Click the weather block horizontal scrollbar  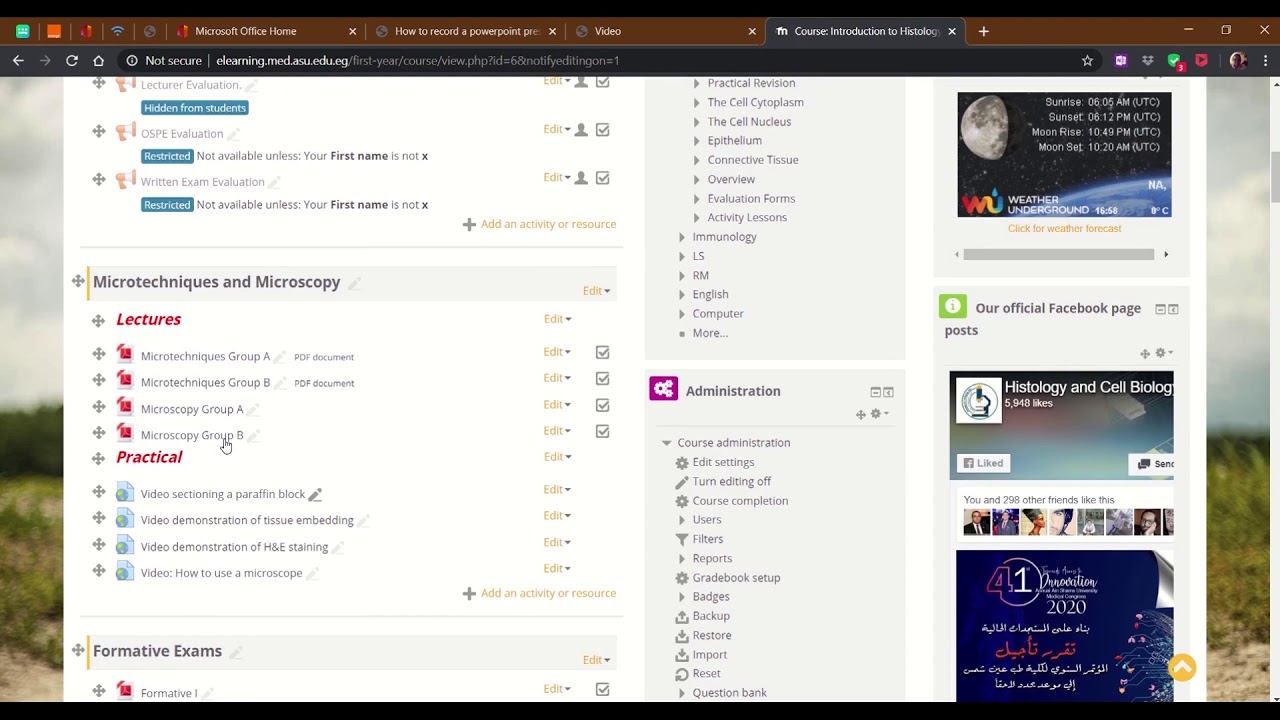(x=1059, y=254)
